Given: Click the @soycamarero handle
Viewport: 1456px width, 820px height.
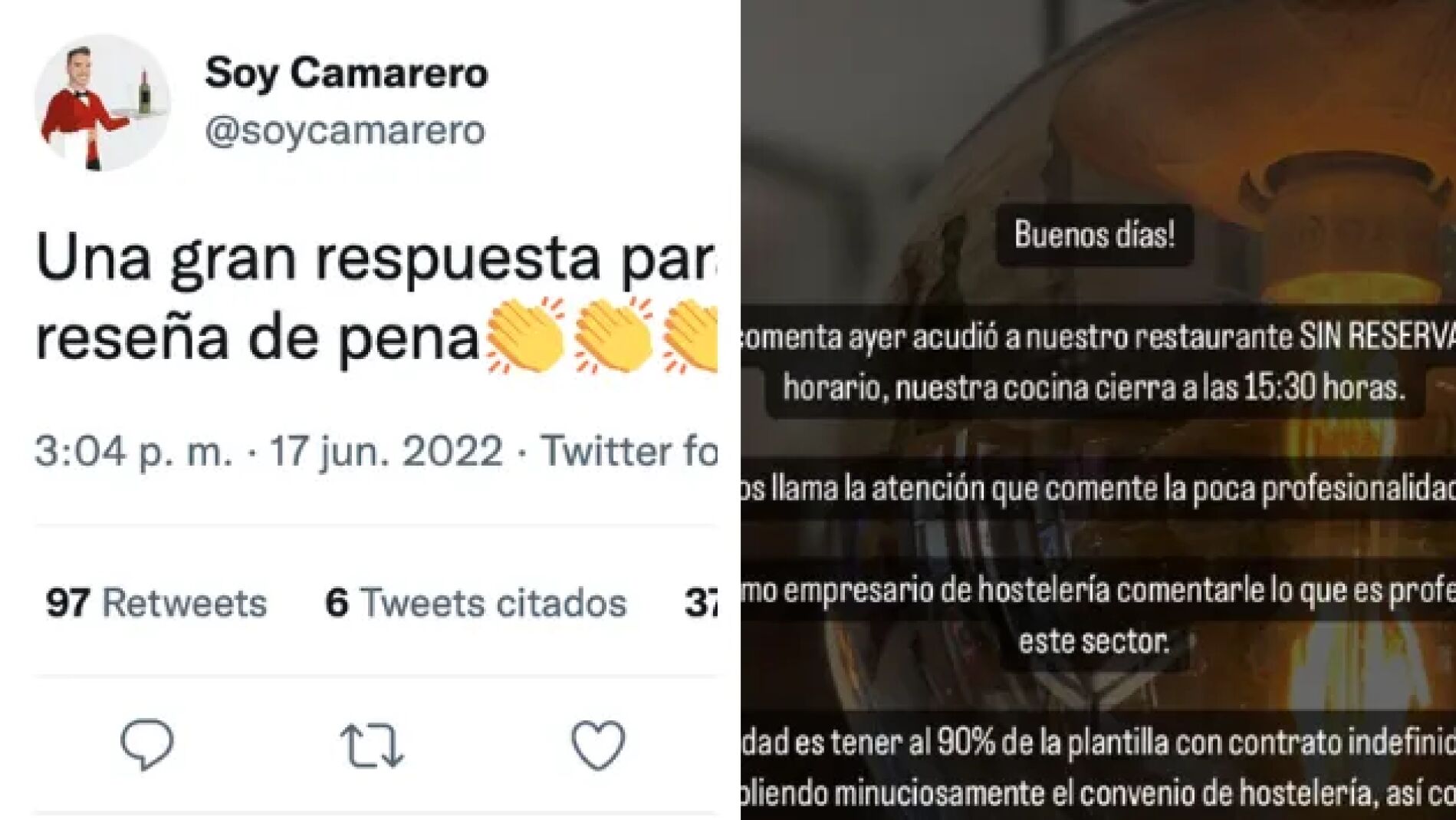Looking at the screenshot, I should (345, 130).
